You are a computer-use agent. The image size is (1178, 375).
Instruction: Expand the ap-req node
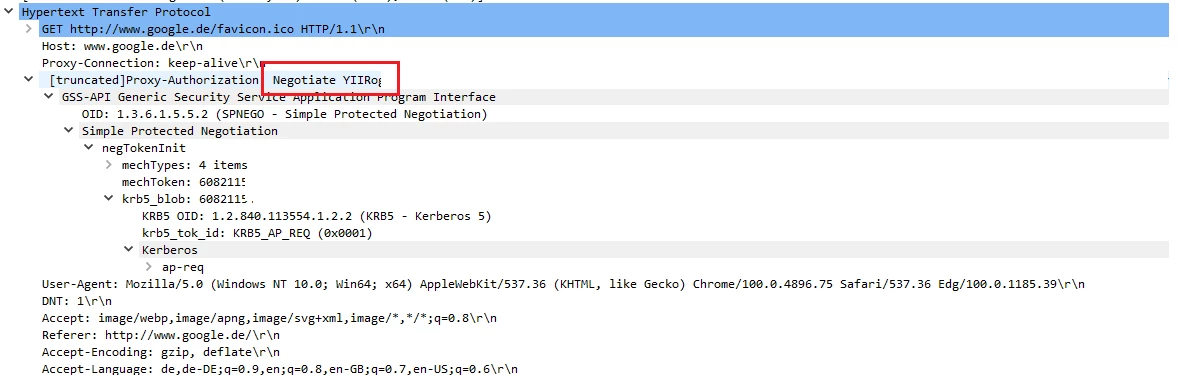pos(149,267)
